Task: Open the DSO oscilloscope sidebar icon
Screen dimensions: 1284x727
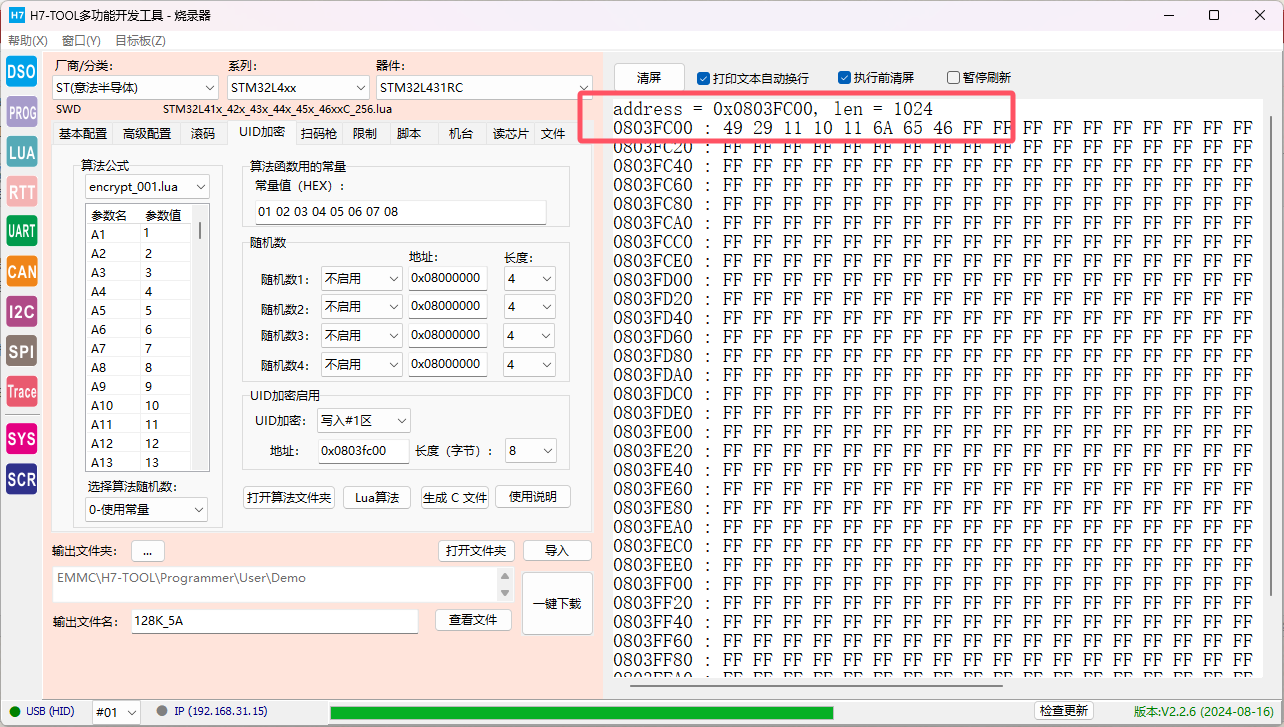Action: [x=22, y=72]
